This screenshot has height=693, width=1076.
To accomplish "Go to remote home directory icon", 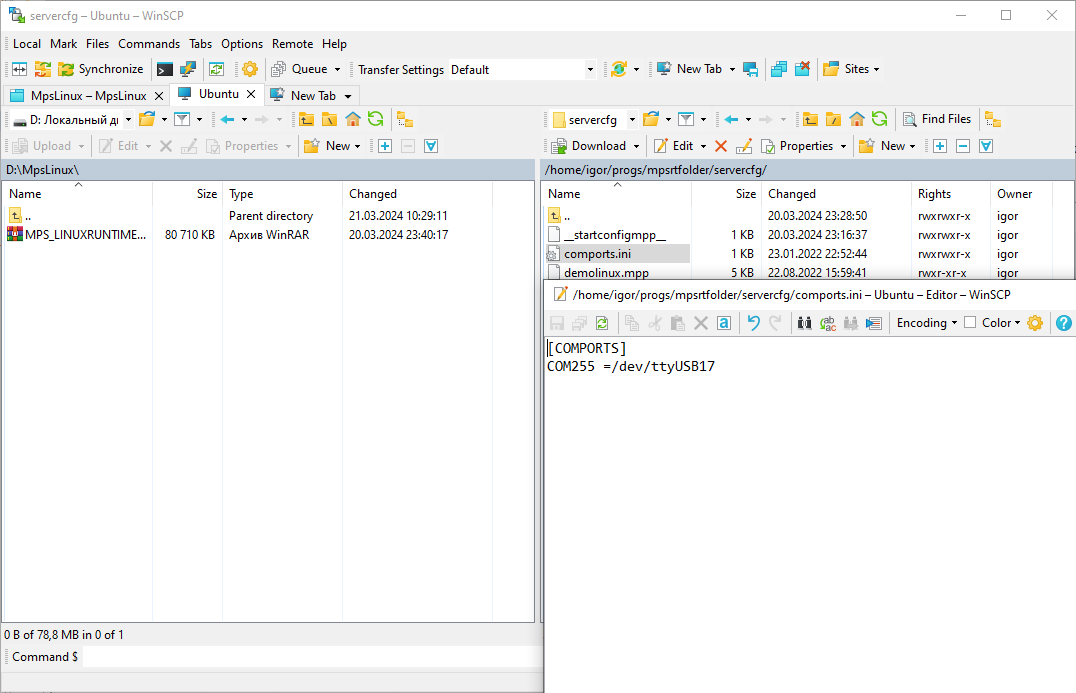I will point(856,120).
